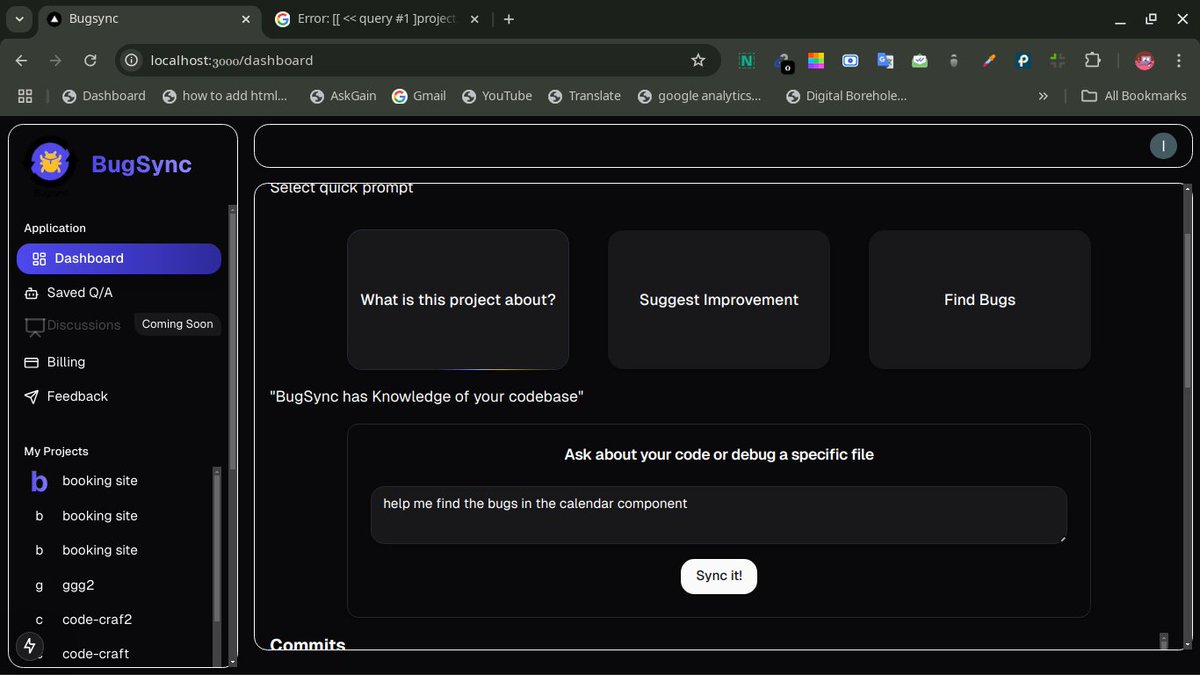Viewport: 1200px width, 675px height.
Task: Open the AskGain bookmark
Action: click(343, 96)
